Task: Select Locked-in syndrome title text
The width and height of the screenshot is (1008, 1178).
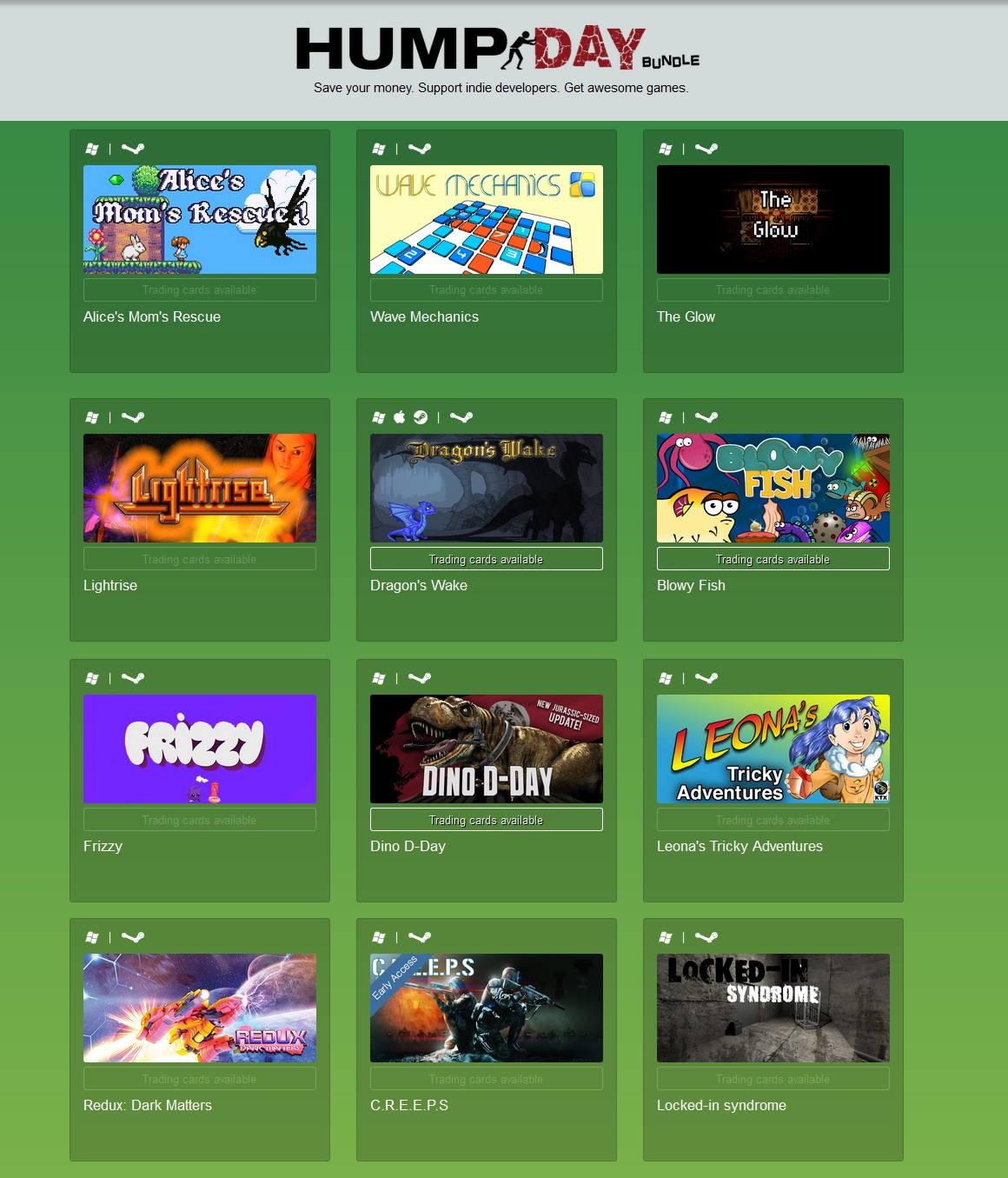Action: click(721, 1106)
